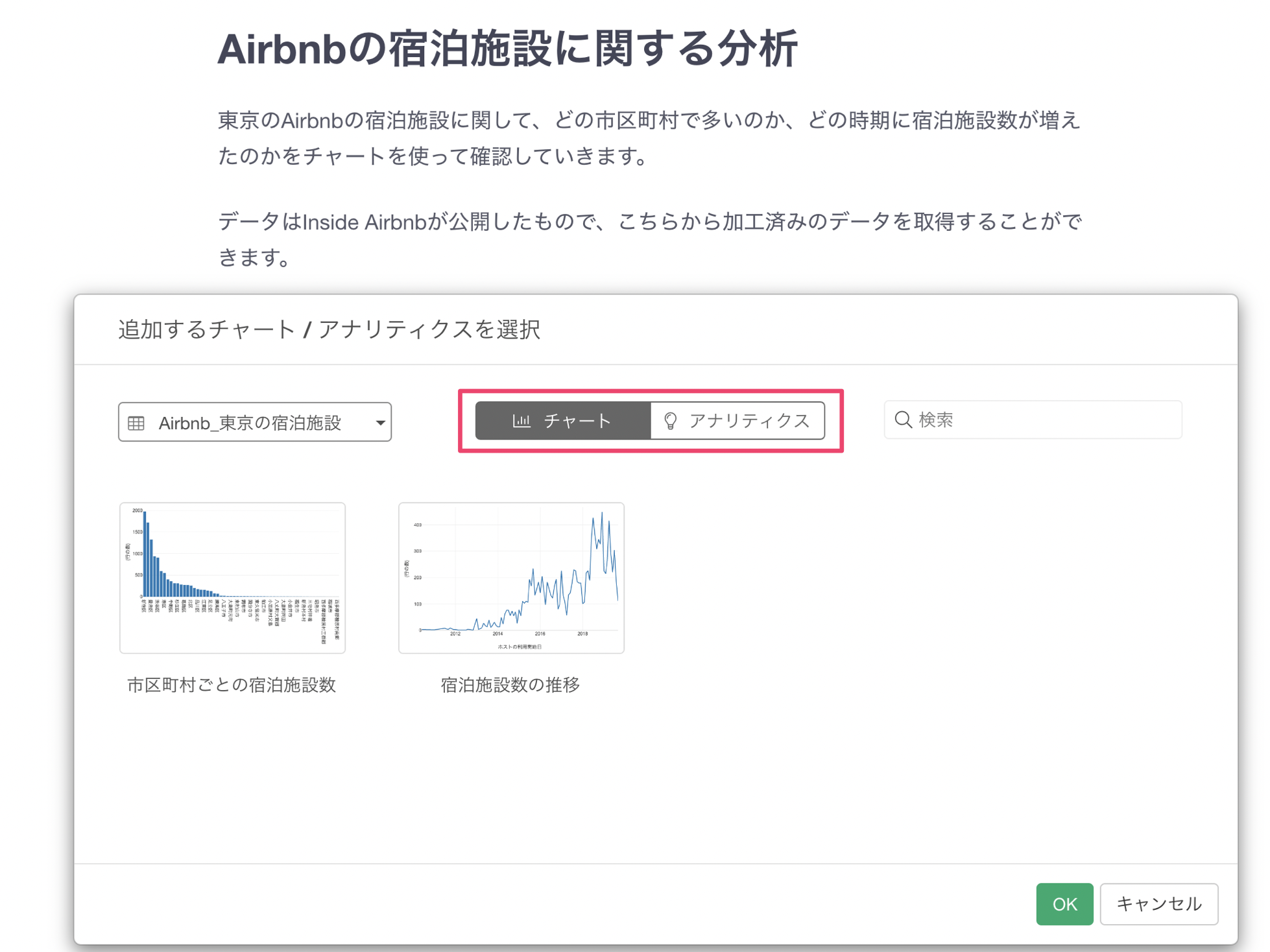1270x952 pixels.
Task: Click the light bulb icon on アナリティクス tab
Action: coord(671,421)
